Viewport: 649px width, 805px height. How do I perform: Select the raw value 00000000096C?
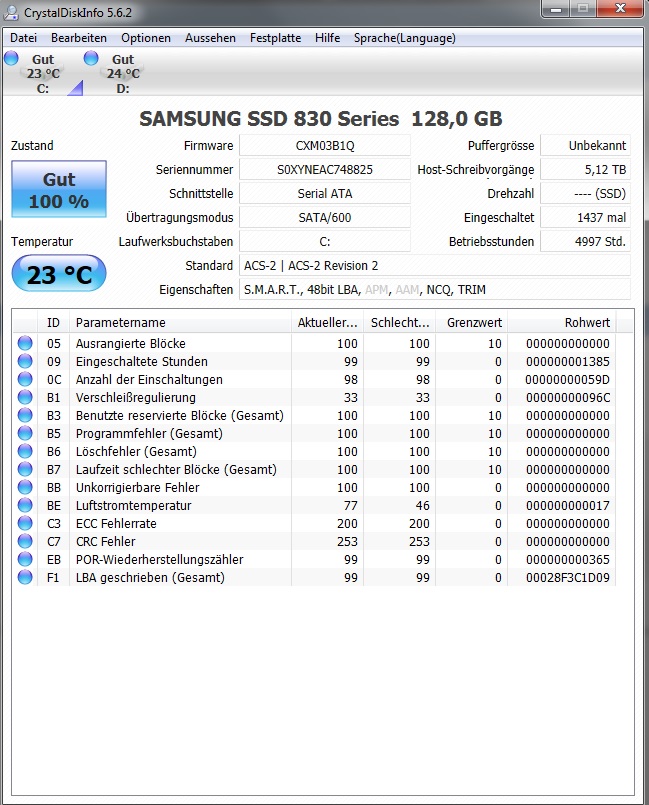click(x=568, y=397)
